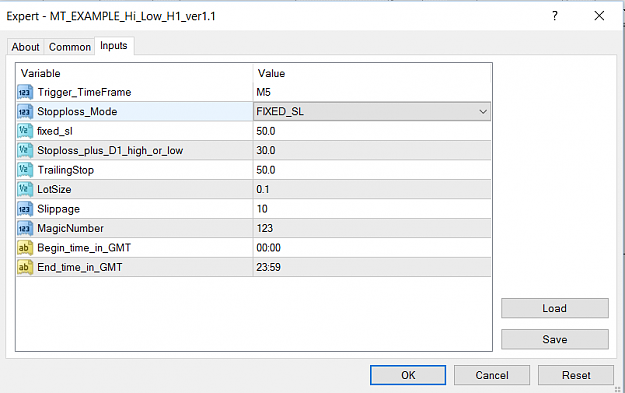Click the string icon beside End_time_in_GMT

[25, 267]
